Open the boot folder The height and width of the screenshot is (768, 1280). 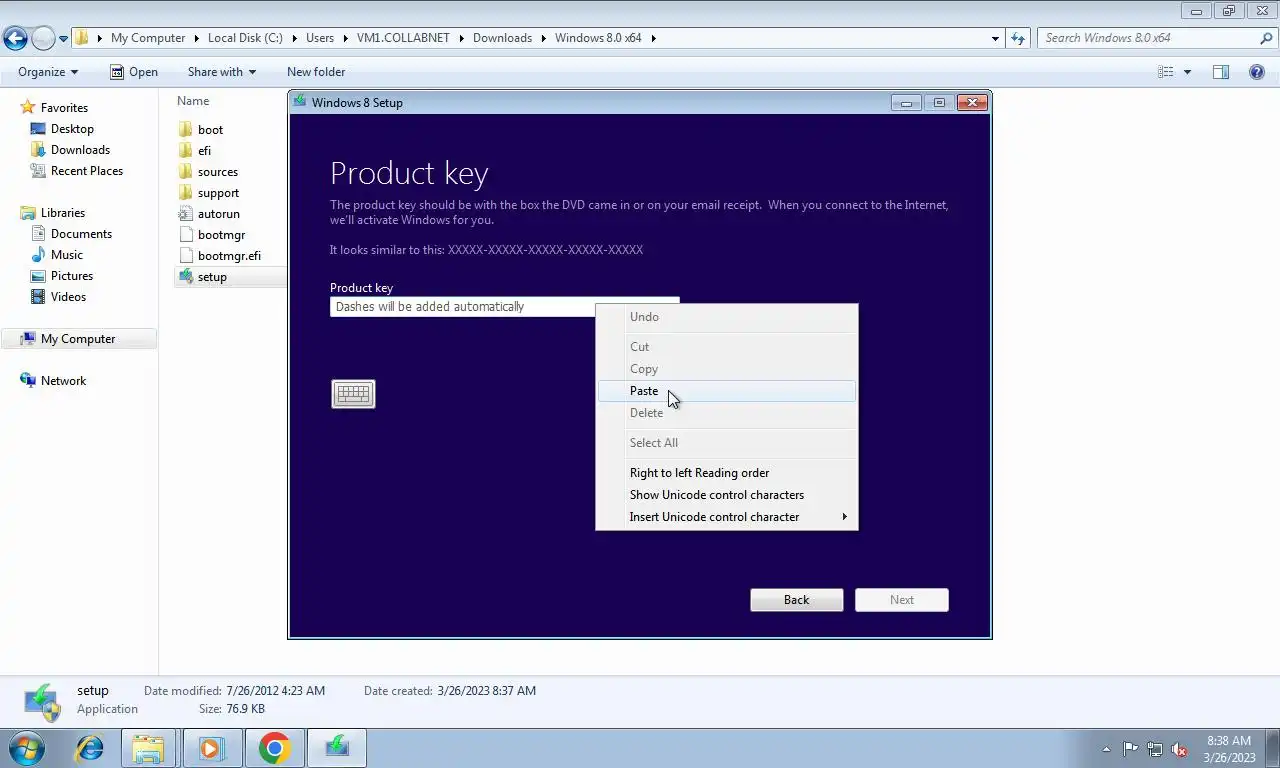(x=210, y=130)
